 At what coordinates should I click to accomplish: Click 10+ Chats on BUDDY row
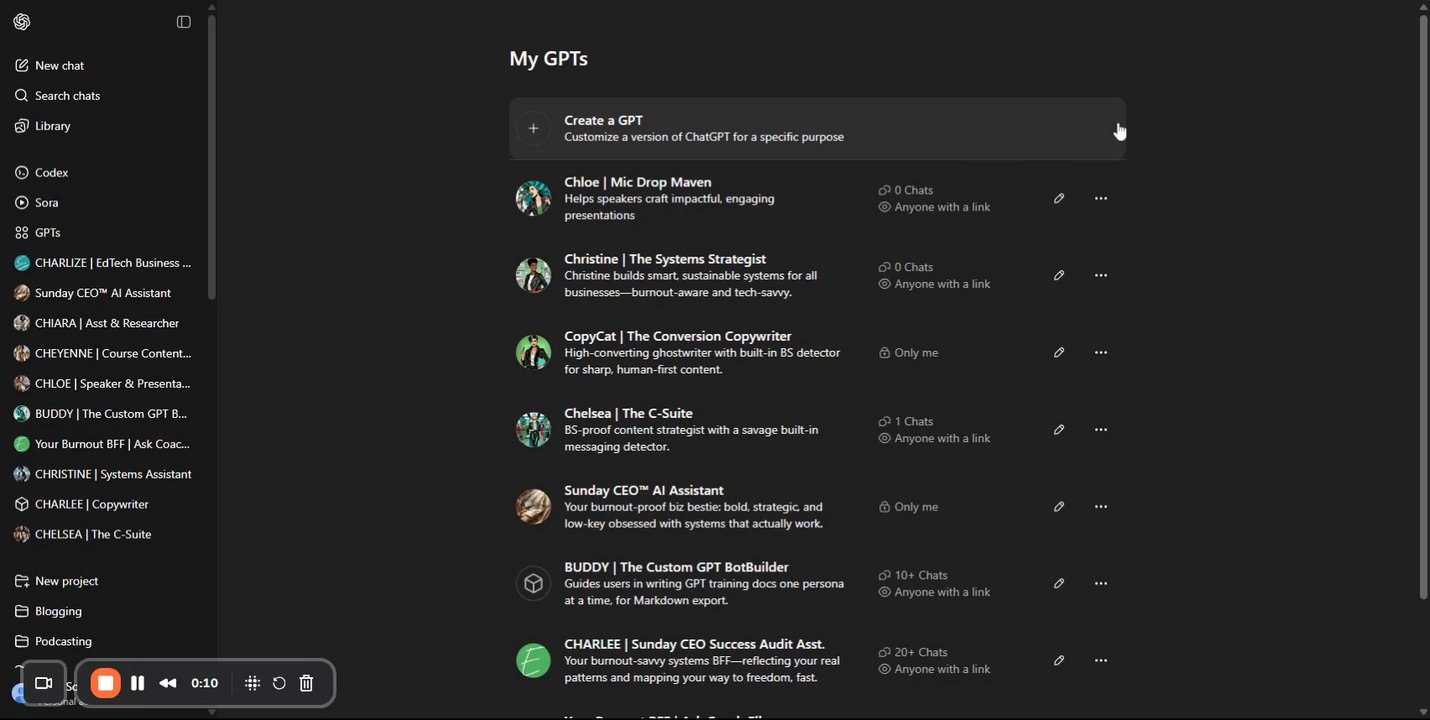(x=913, y=575)
